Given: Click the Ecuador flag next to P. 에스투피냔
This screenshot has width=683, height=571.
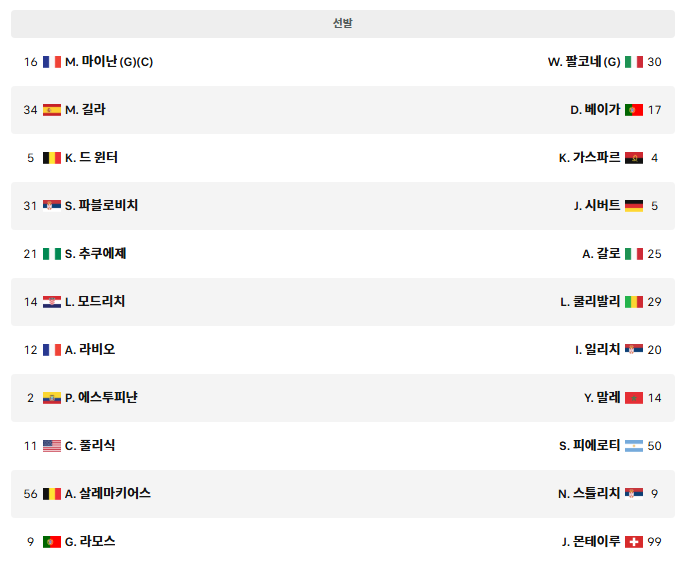Looking at the screenshot, I should (52, 398).
